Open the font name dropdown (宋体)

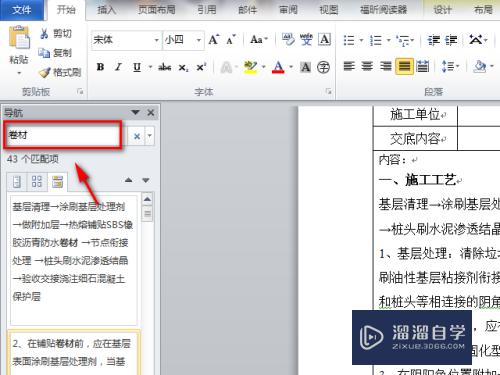[156, 40]
